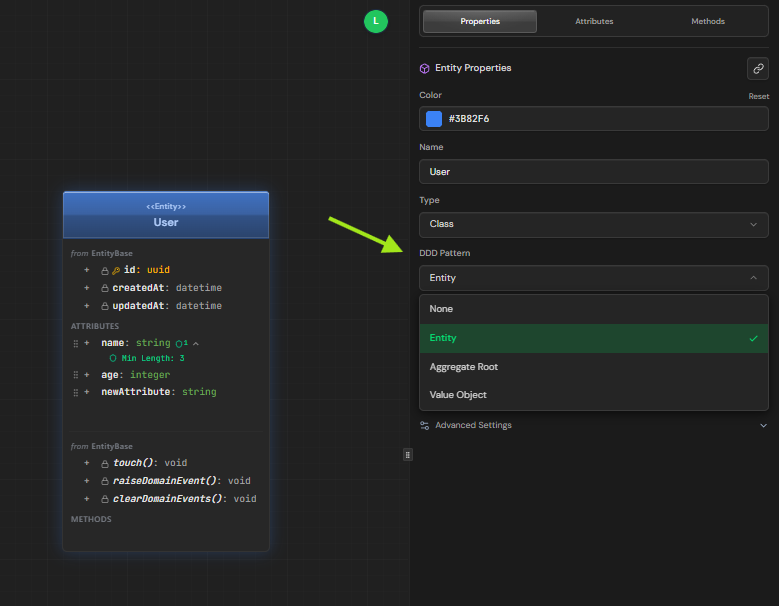Open the Type dropdown showing Class
This screenshot has height=606, width=779.
coord(593,224)
